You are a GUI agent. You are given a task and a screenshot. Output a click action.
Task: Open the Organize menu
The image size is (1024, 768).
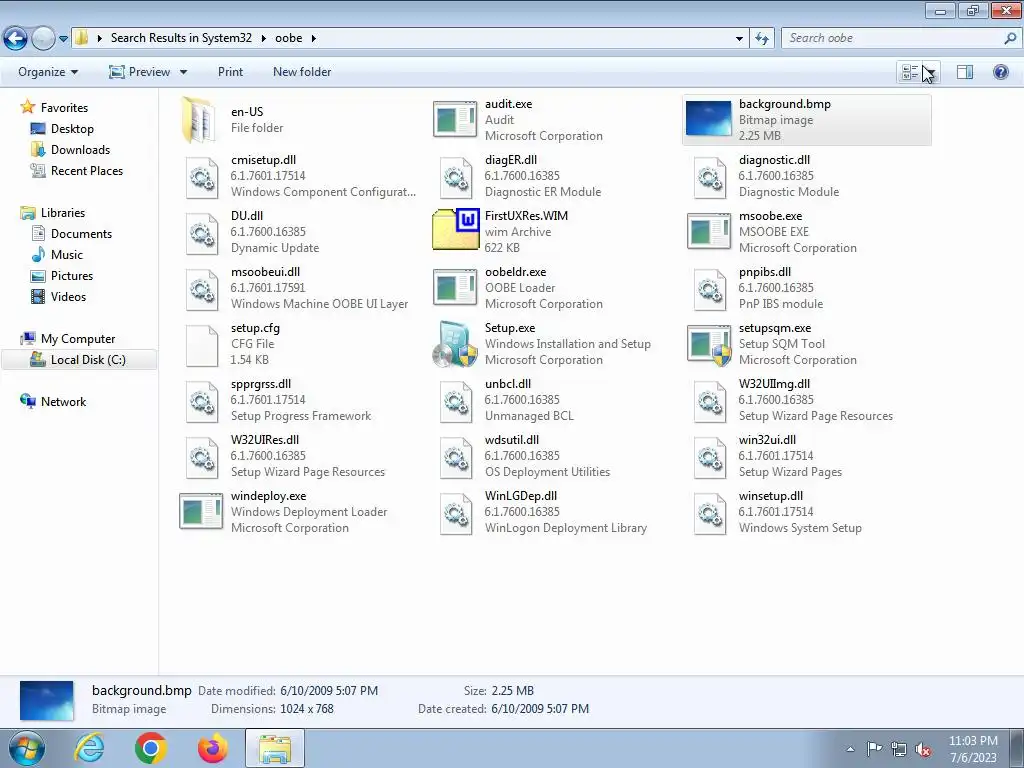point(48,72)
